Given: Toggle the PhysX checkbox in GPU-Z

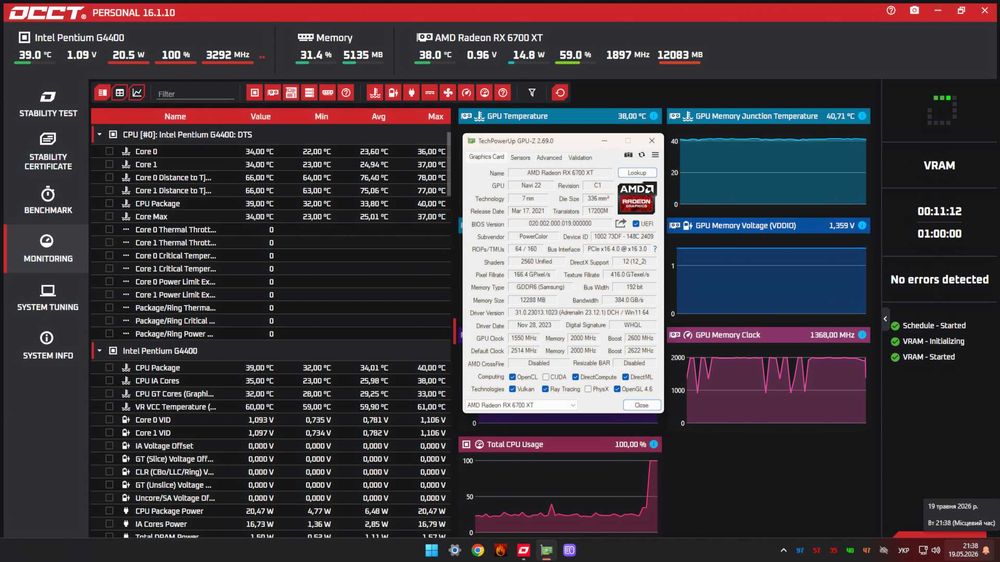Looking at the screenshot, I should point(587,389).
